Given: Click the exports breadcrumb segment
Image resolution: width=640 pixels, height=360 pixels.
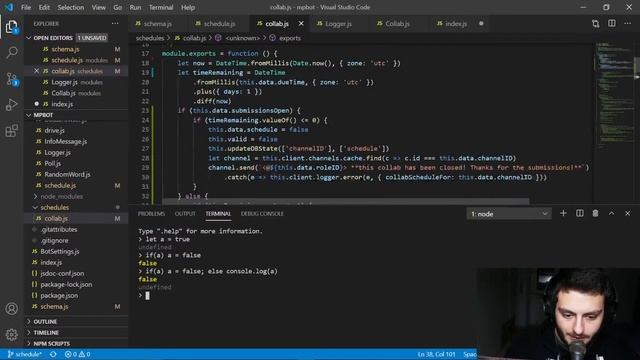Looking at the screenshot, I should point(290,38).
